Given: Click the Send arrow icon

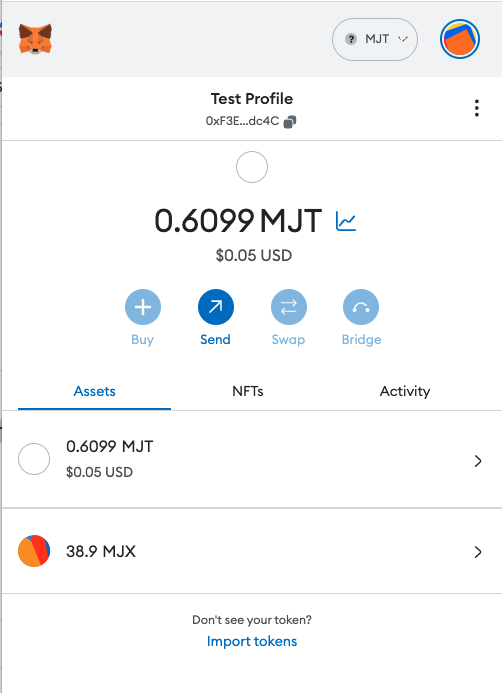Looking at the screenshot, I should click(x=216, y=307).
